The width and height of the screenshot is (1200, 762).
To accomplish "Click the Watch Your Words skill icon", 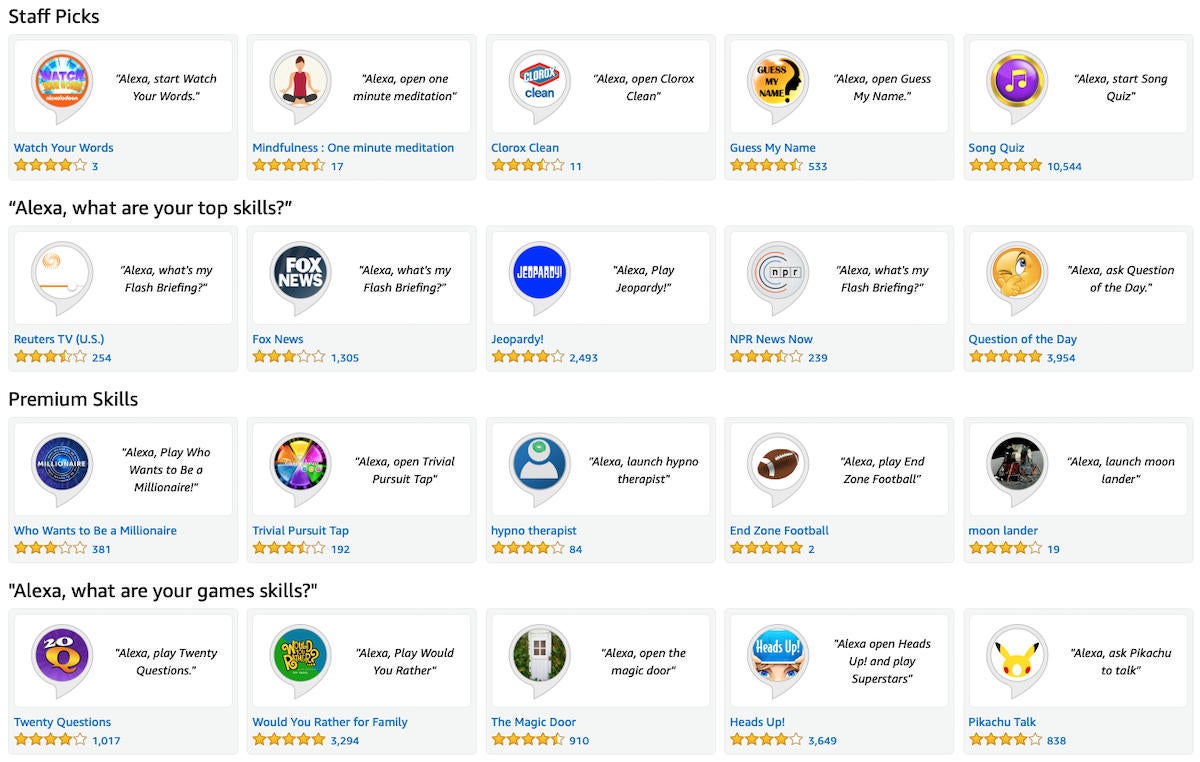I will click(x=61, y=85).
